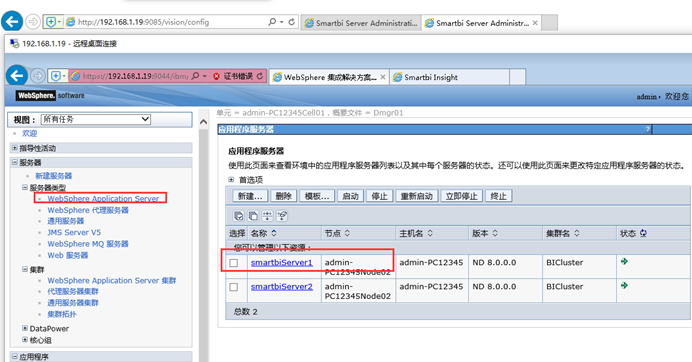Click the status arrow icon for smartbiServer2

click(624, 286)
